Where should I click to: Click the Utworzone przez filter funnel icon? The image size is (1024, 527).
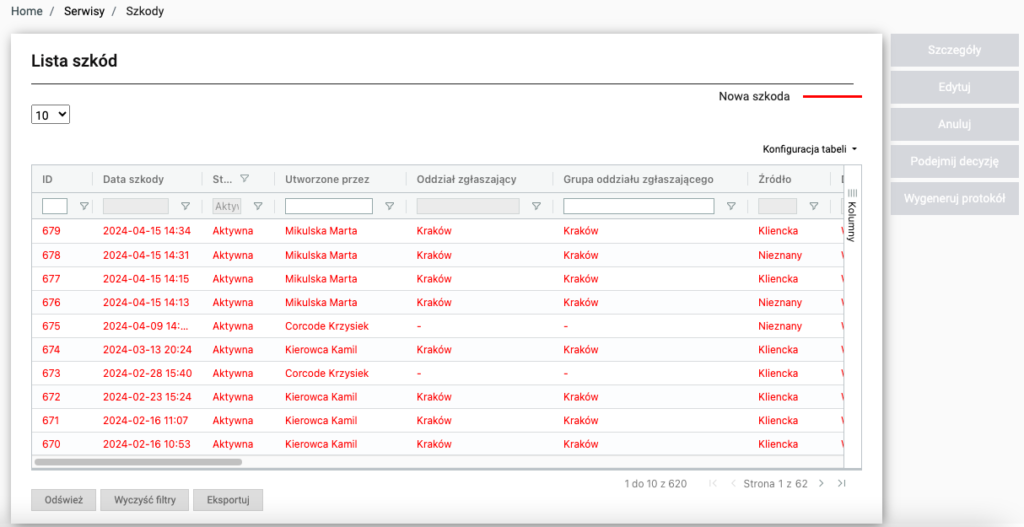[389, 206]
